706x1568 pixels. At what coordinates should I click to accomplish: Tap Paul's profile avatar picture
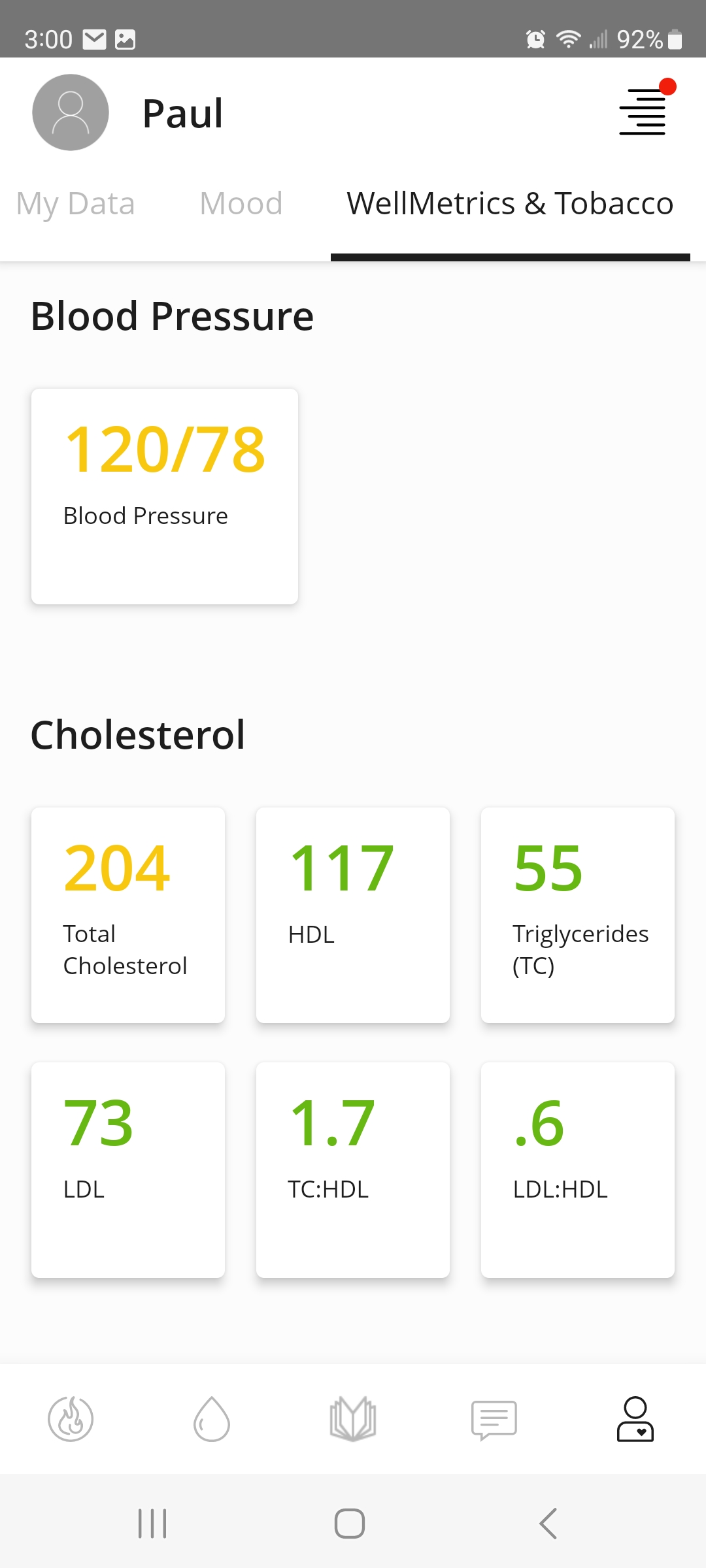pos(71,112)
